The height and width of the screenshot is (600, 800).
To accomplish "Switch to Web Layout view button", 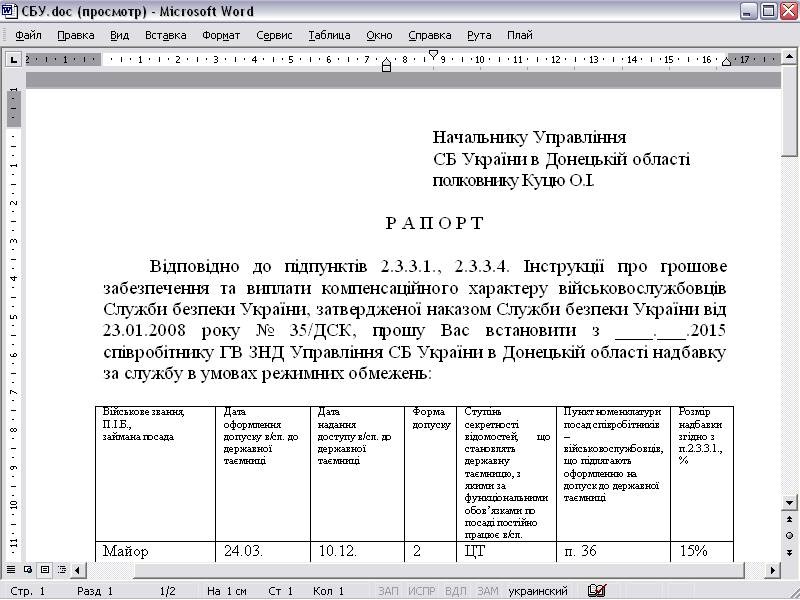I will 29,569.
